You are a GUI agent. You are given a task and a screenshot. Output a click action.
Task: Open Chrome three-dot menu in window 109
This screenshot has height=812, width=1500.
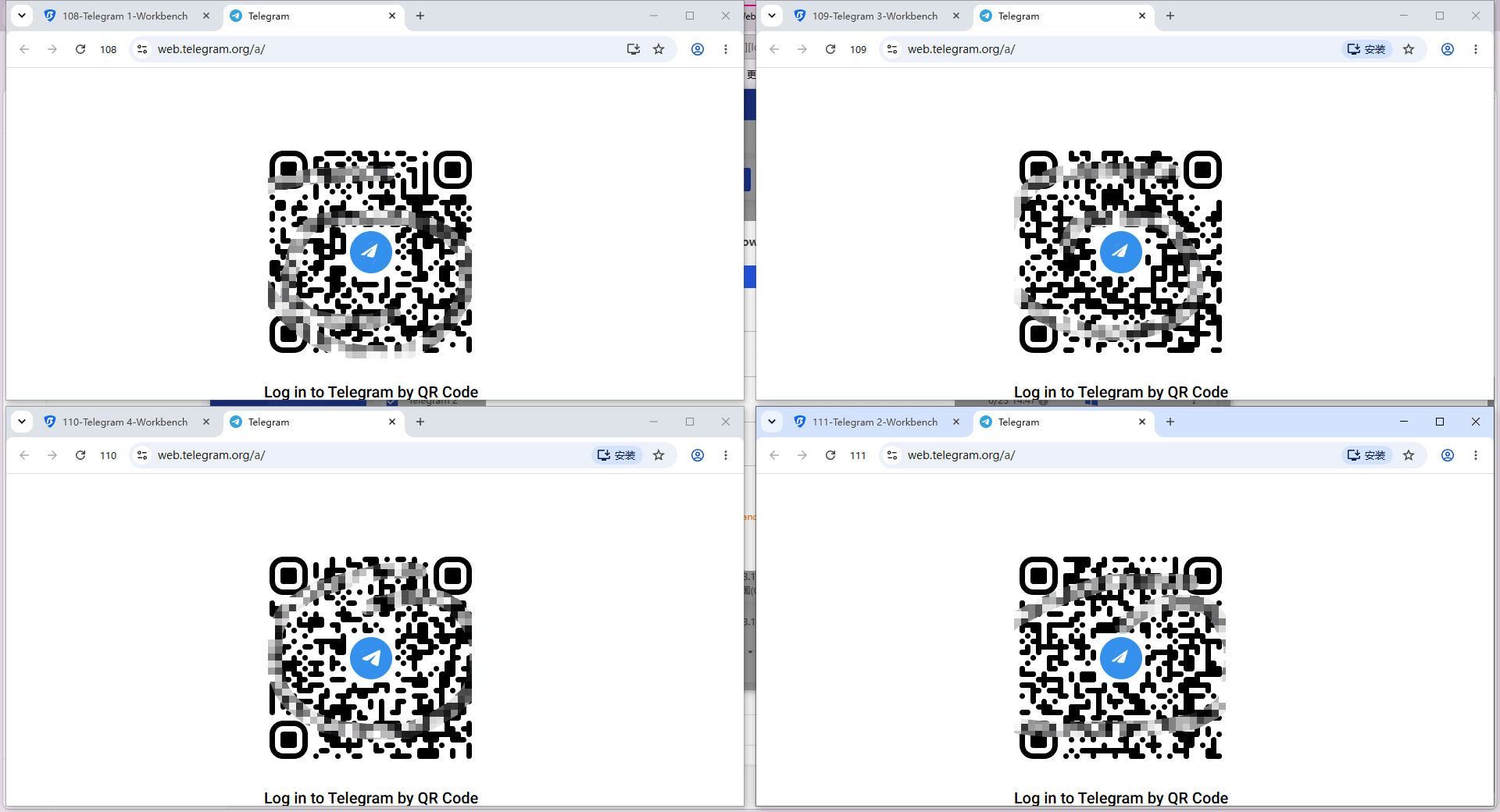point(1476,49)
